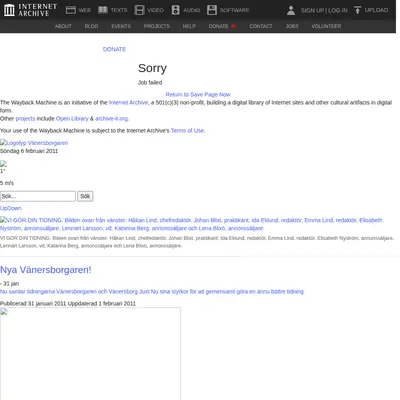Open the Blog menu item

pyautogui.click(x=91, y=26)
